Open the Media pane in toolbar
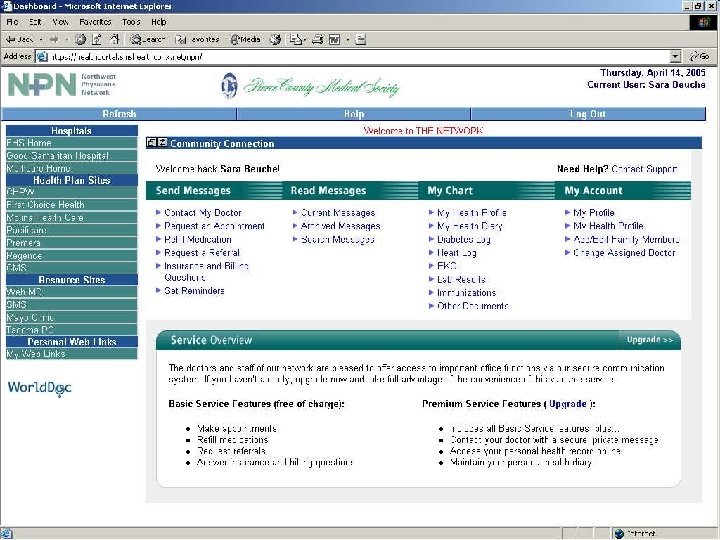The width and height of the screenshot is (720, 540). (245, 40)
